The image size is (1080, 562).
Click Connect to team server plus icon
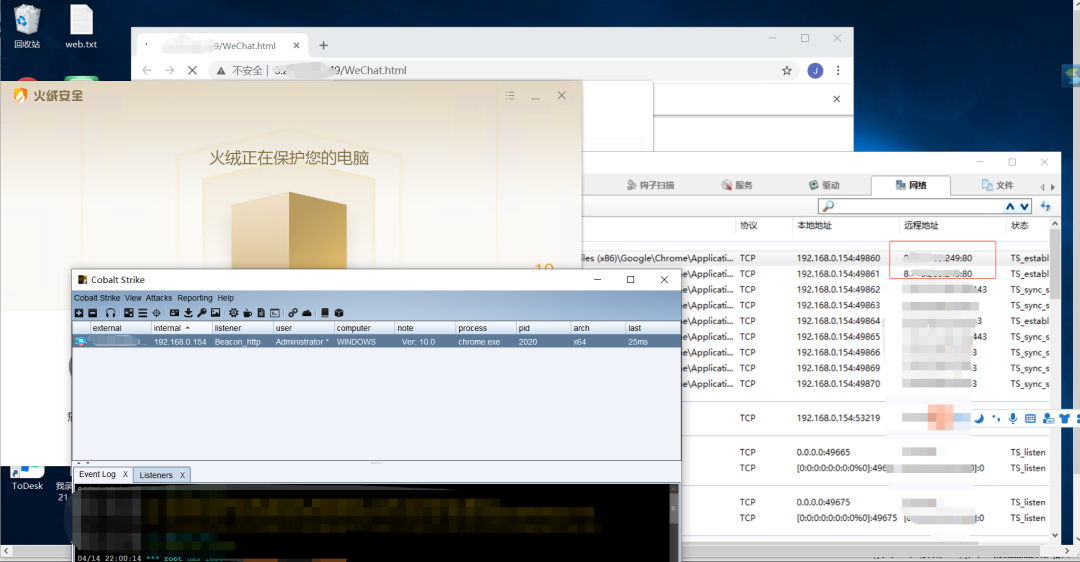click(x=79, y=313)
